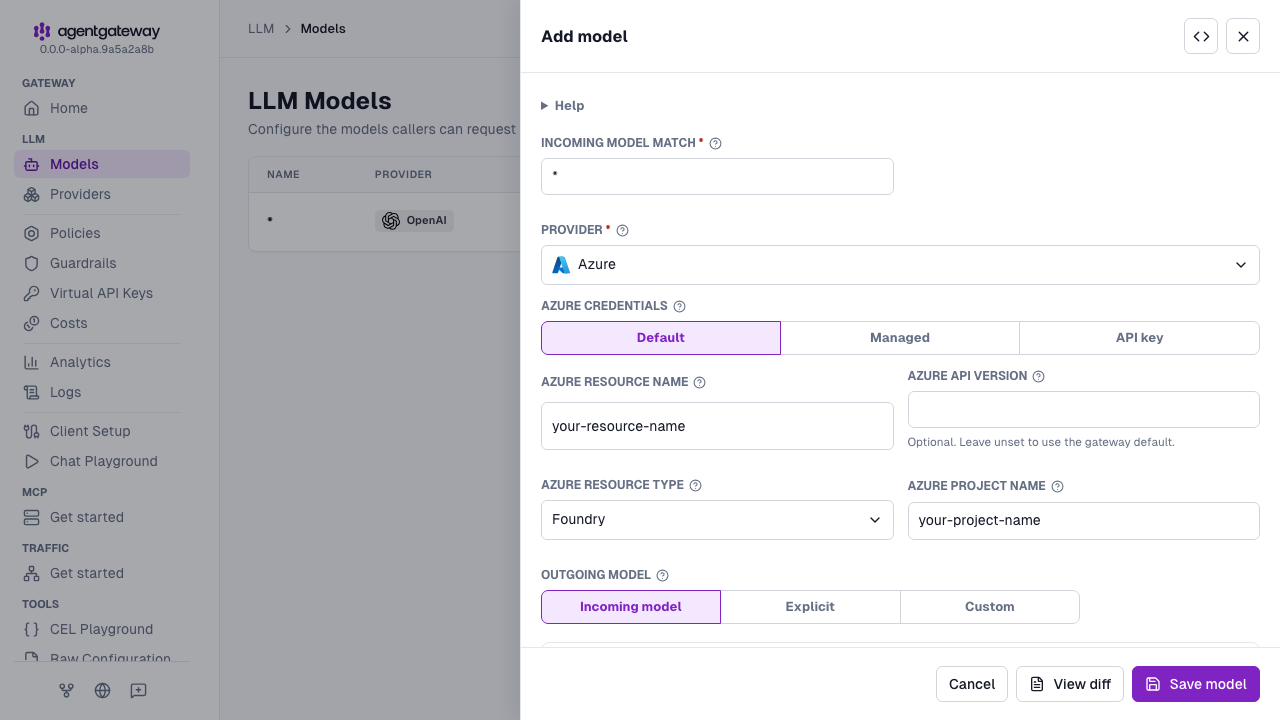
Task: Click the Client Setup icon
Action: tap(32, 431)
